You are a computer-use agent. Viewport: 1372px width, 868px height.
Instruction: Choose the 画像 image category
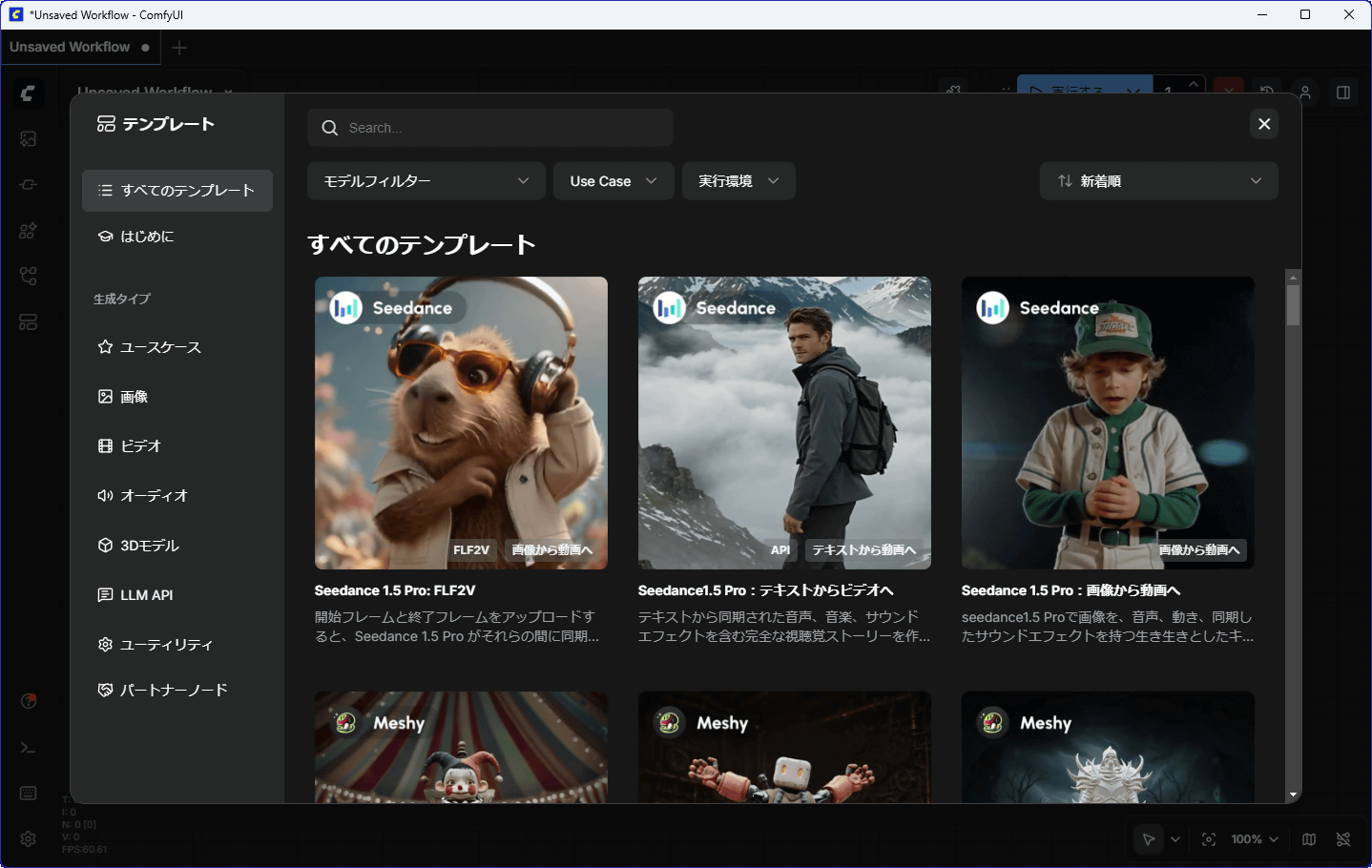click(134, 397)
